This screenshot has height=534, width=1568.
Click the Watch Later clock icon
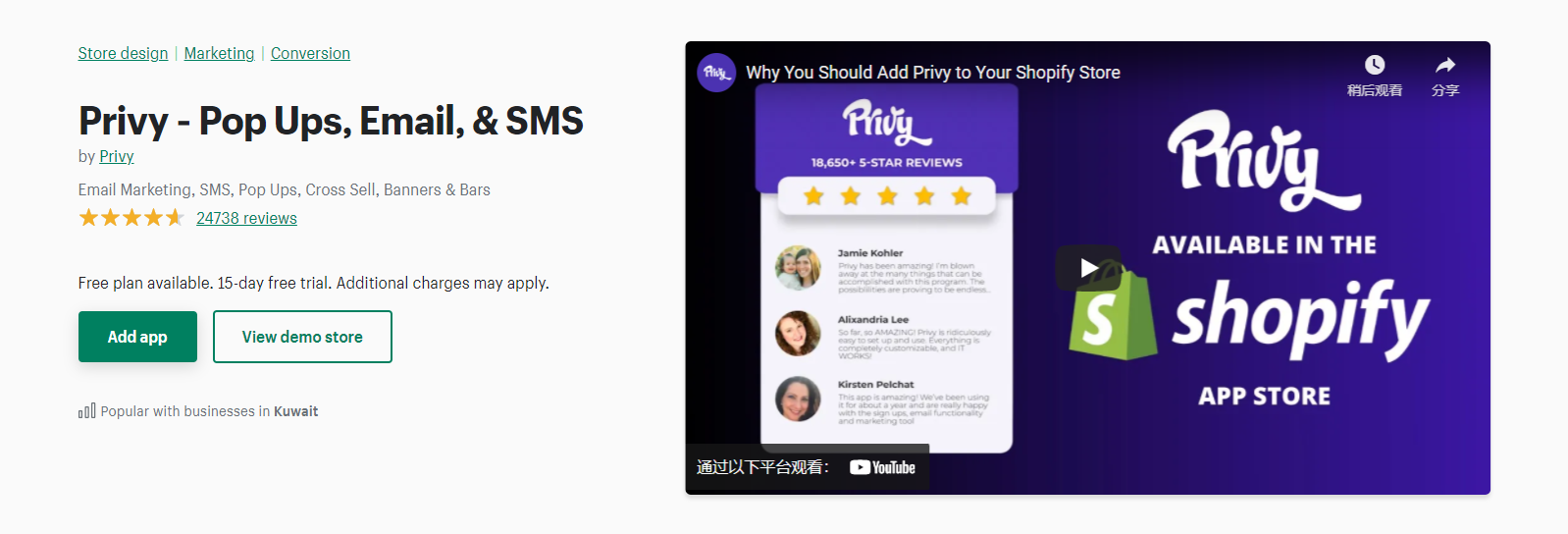click(x=1375, y=65)
